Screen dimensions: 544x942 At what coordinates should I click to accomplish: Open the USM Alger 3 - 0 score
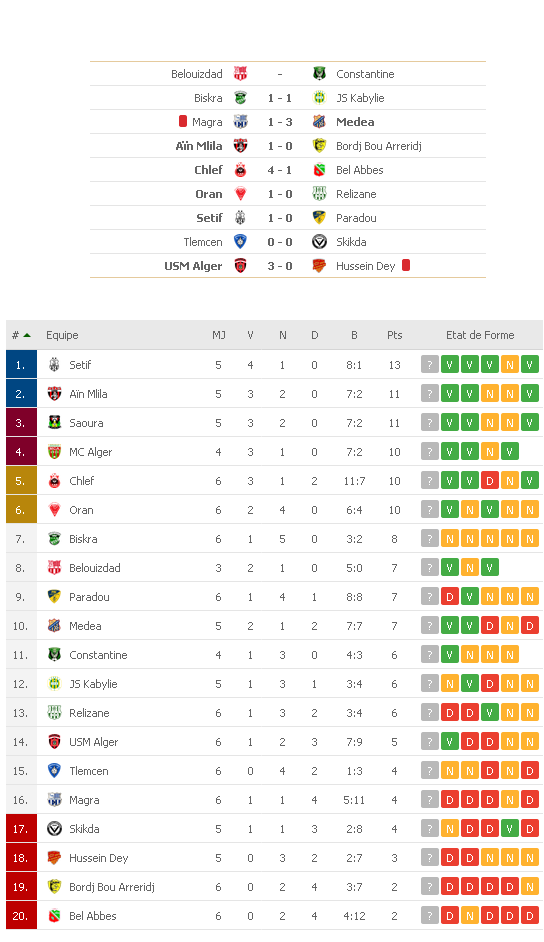tap(280, 266)
